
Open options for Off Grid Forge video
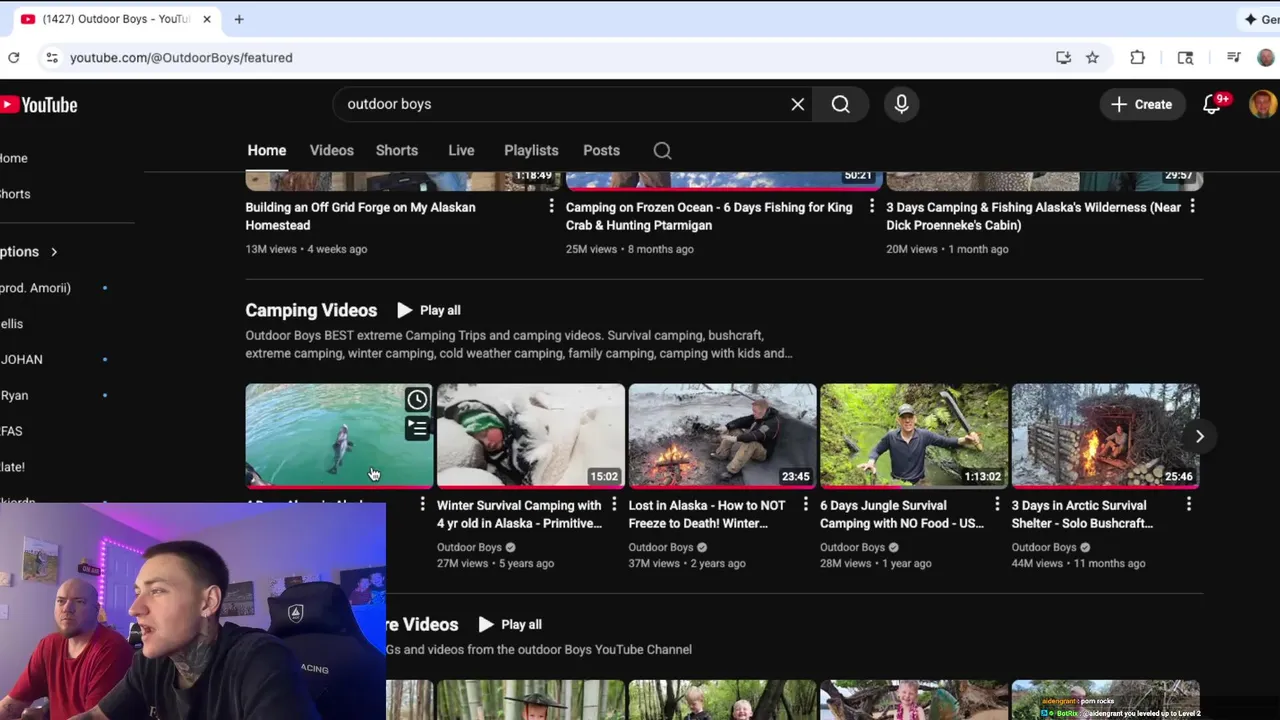pos(551,206)
